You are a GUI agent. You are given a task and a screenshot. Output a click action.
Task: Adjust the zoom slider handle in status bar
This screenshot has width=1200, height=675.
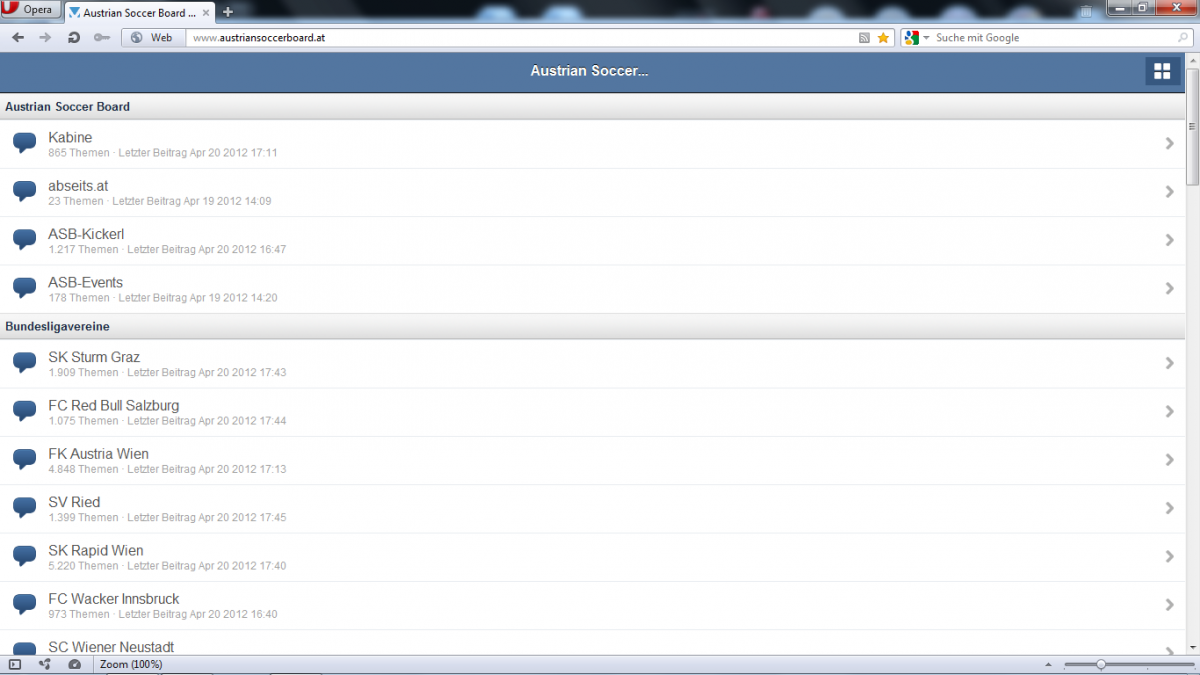tap(1101, 665)
